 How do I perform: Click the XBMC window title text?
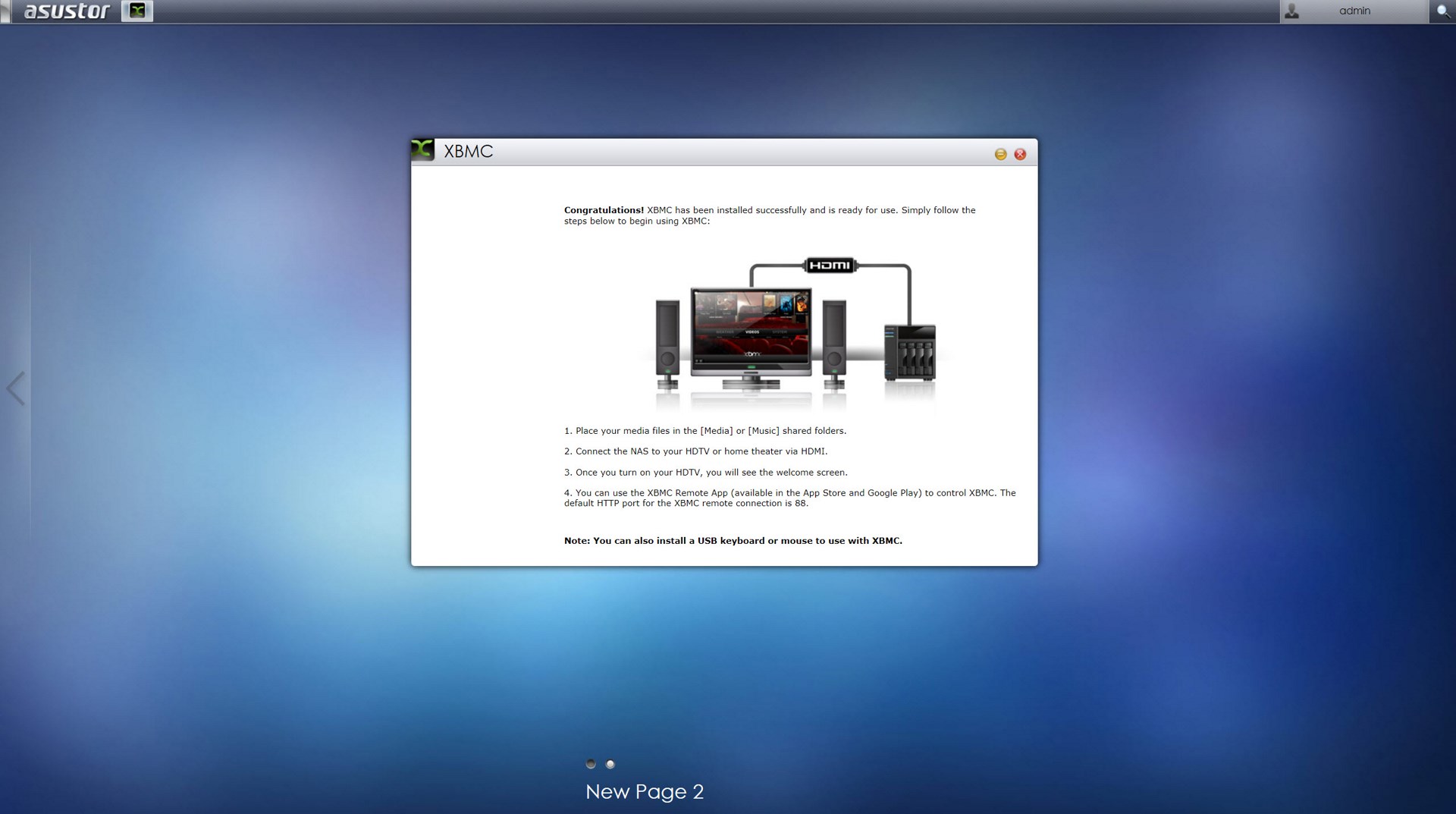click(x=469, y=151)
